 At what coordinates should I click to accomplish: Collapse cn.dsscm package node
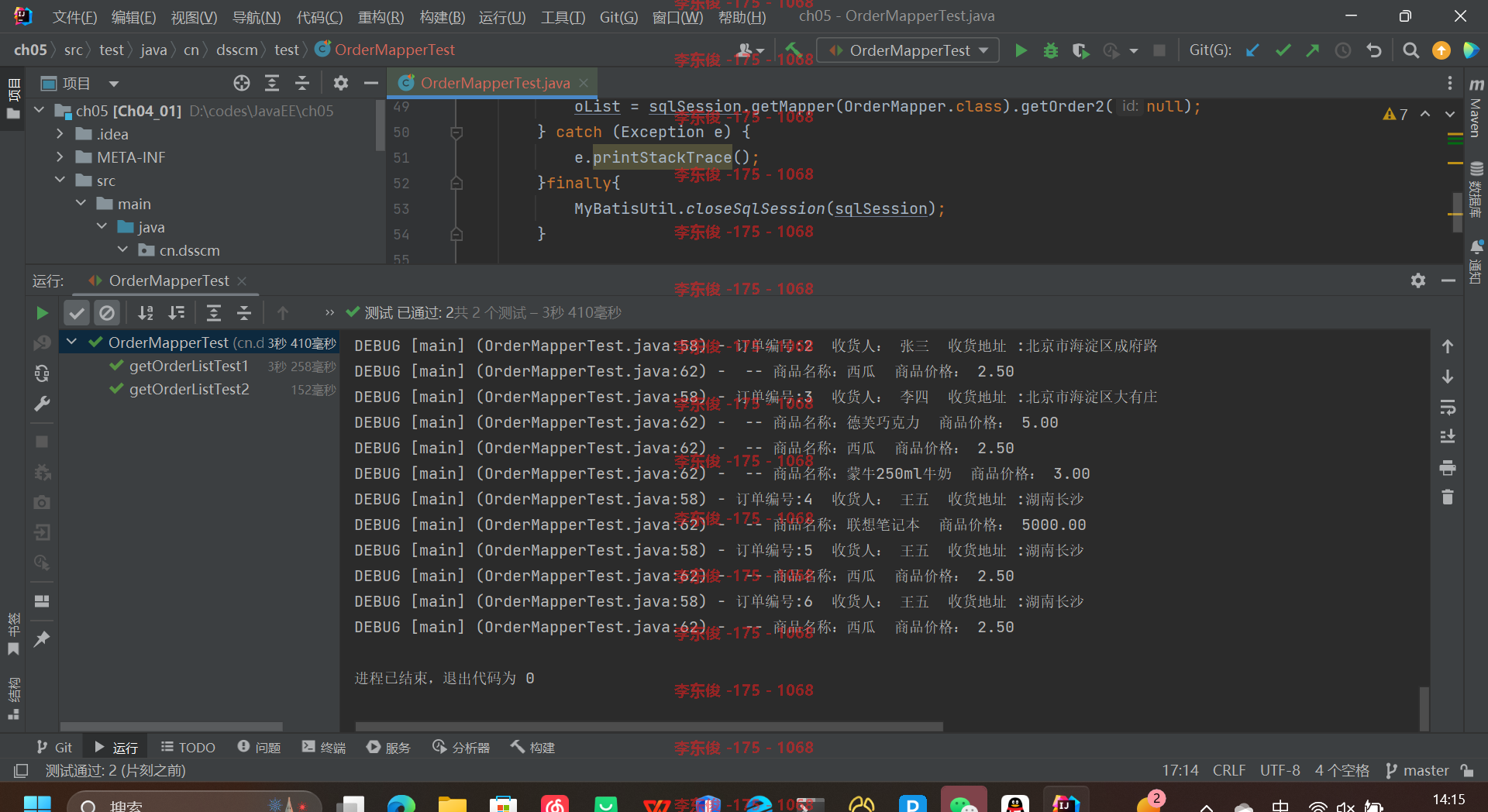coord(122,249)
